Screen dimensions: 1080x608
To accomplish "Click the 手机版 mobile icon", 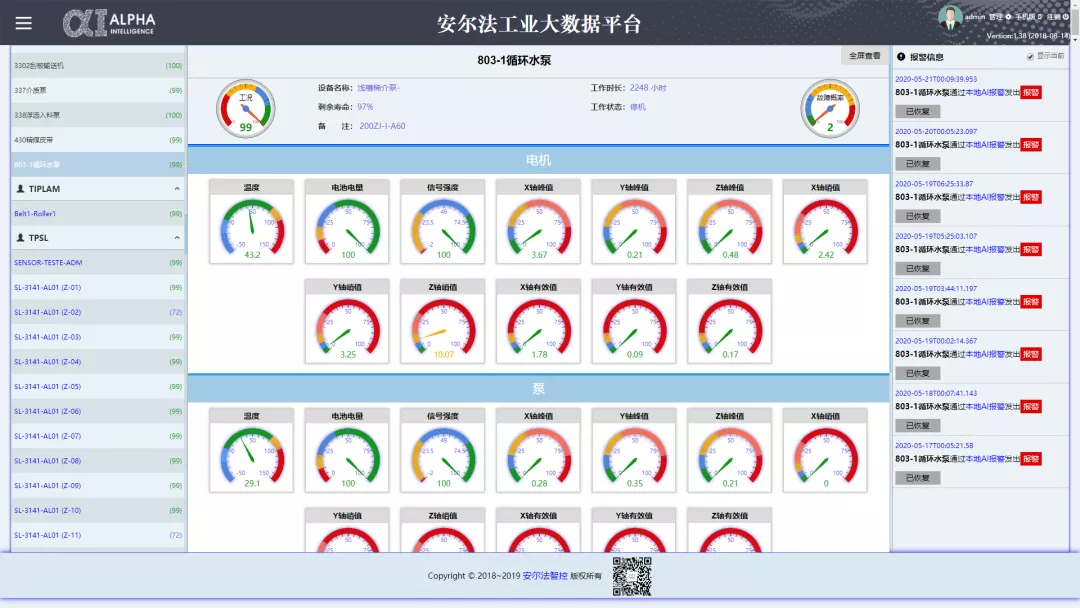I will tap(1041, 17).
